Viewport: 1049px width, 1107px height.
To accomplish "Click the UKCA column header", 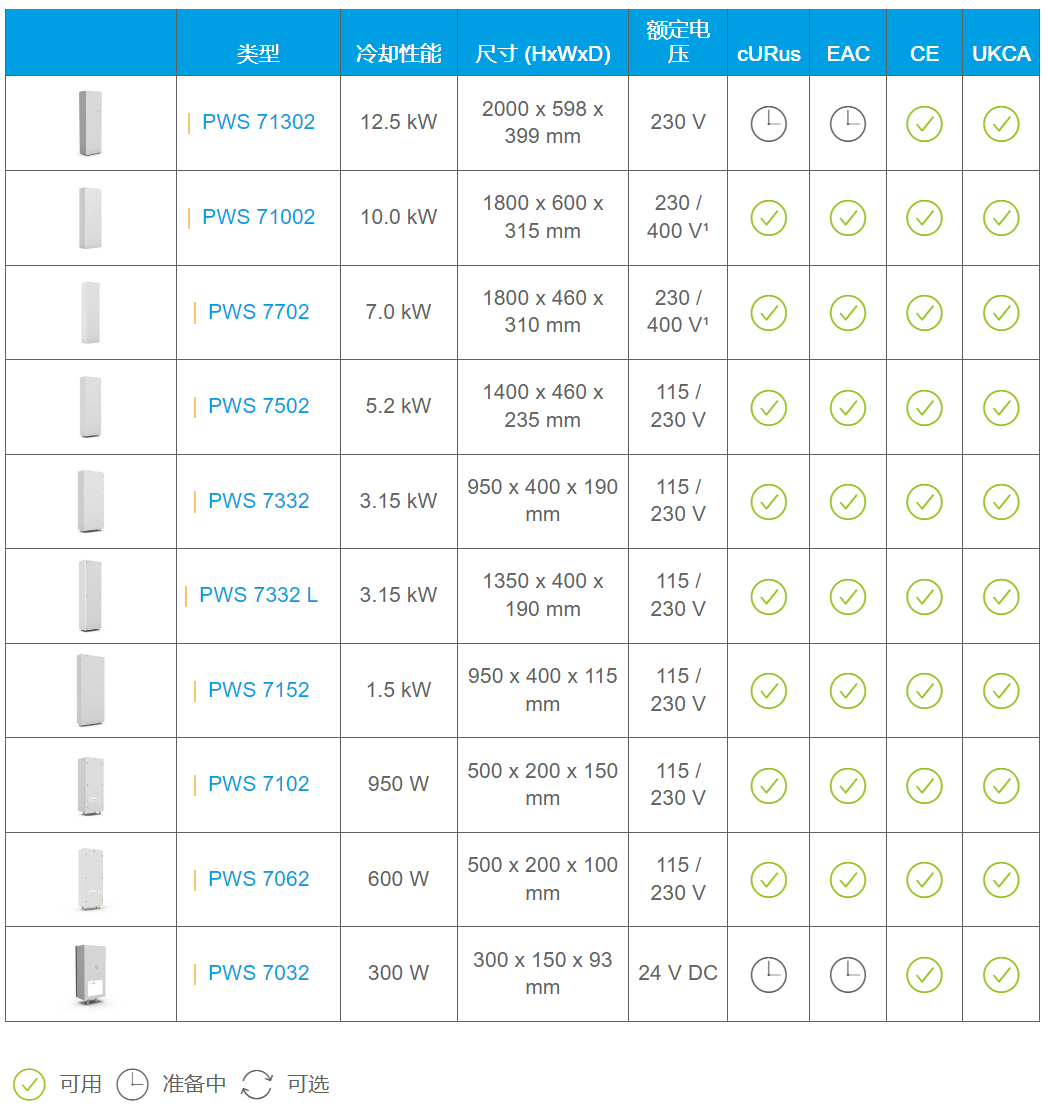I will 1001,54.
